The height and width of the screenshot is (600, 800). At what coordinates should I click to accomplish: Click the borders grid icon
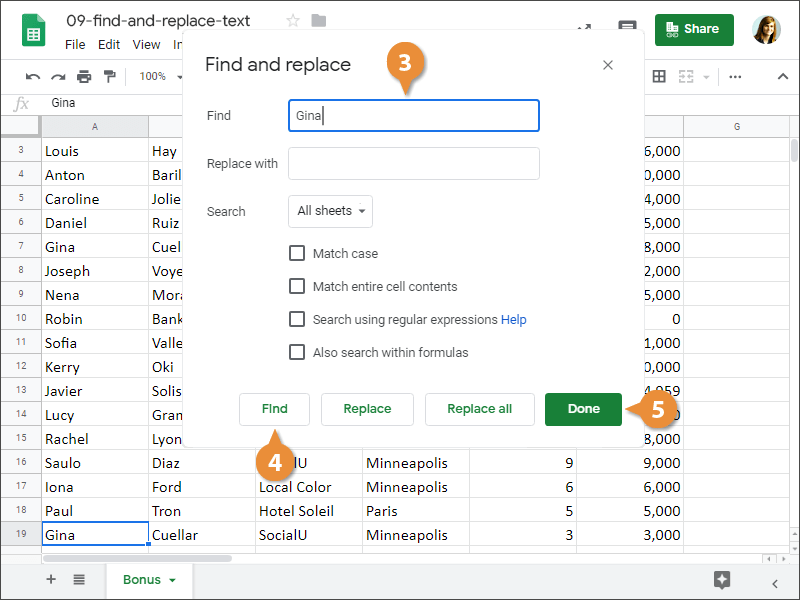point(659,77)
